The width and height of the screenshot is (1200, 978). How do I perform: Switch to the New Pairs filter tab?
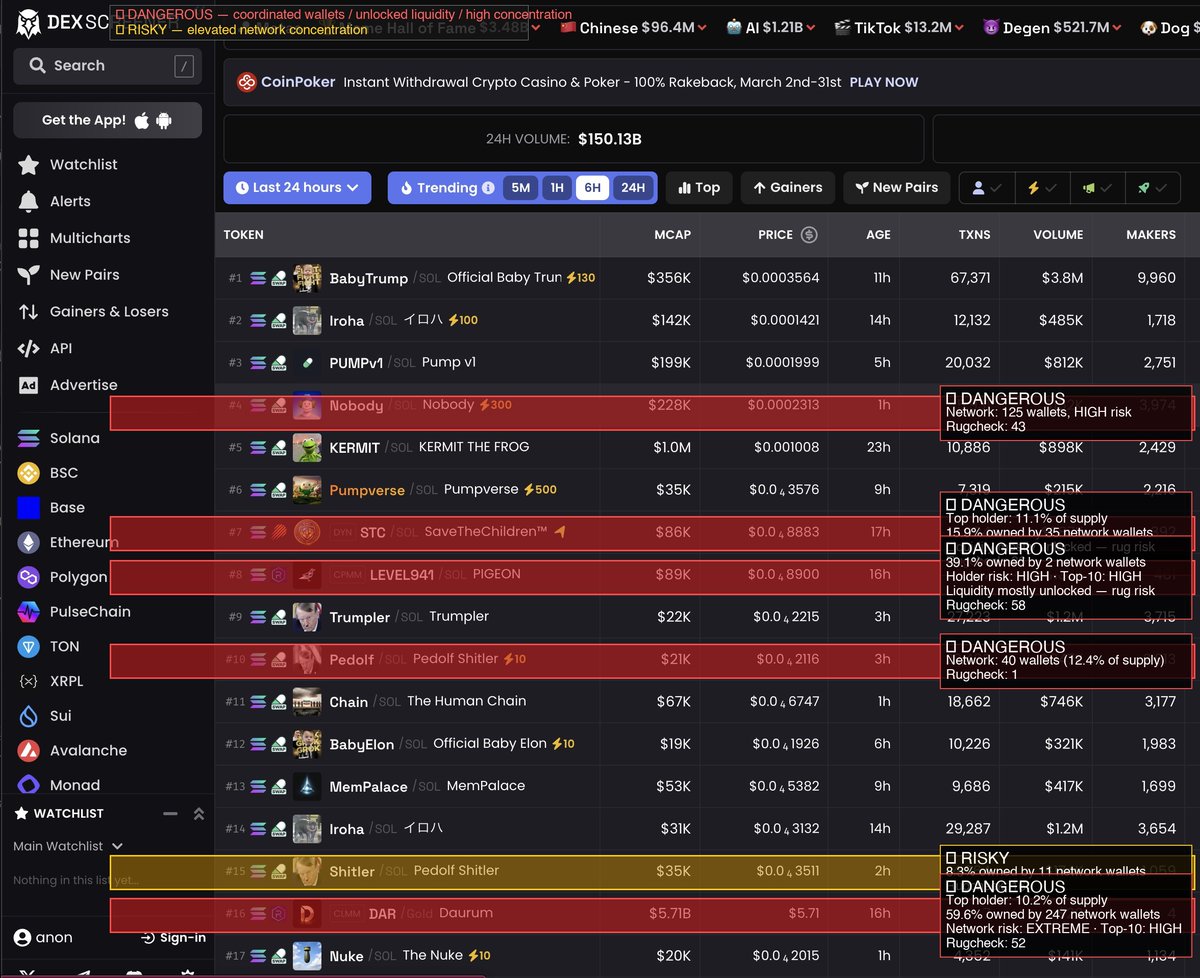[897, 188]
